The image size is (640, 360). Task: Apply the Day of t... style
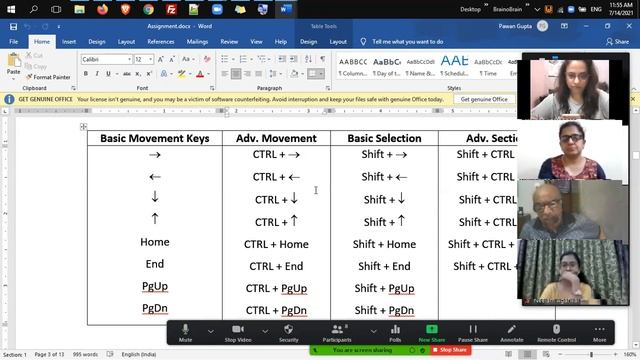point(386,67)
